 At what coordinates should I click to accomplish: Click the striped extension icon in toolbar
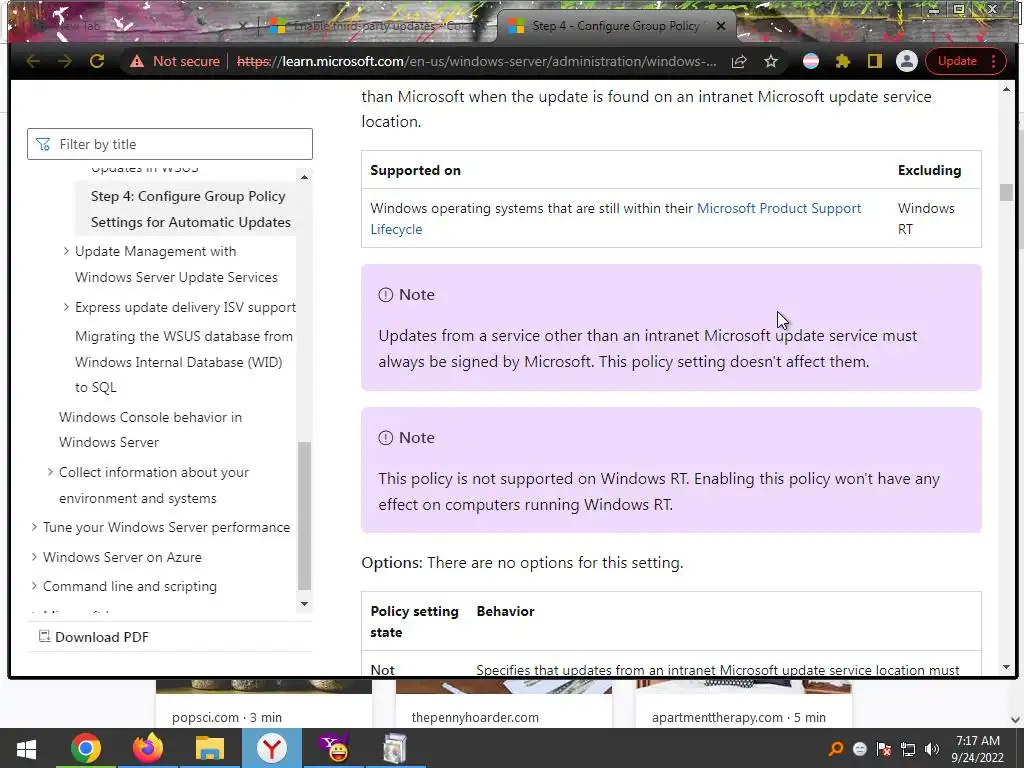[x=810, y=61]
